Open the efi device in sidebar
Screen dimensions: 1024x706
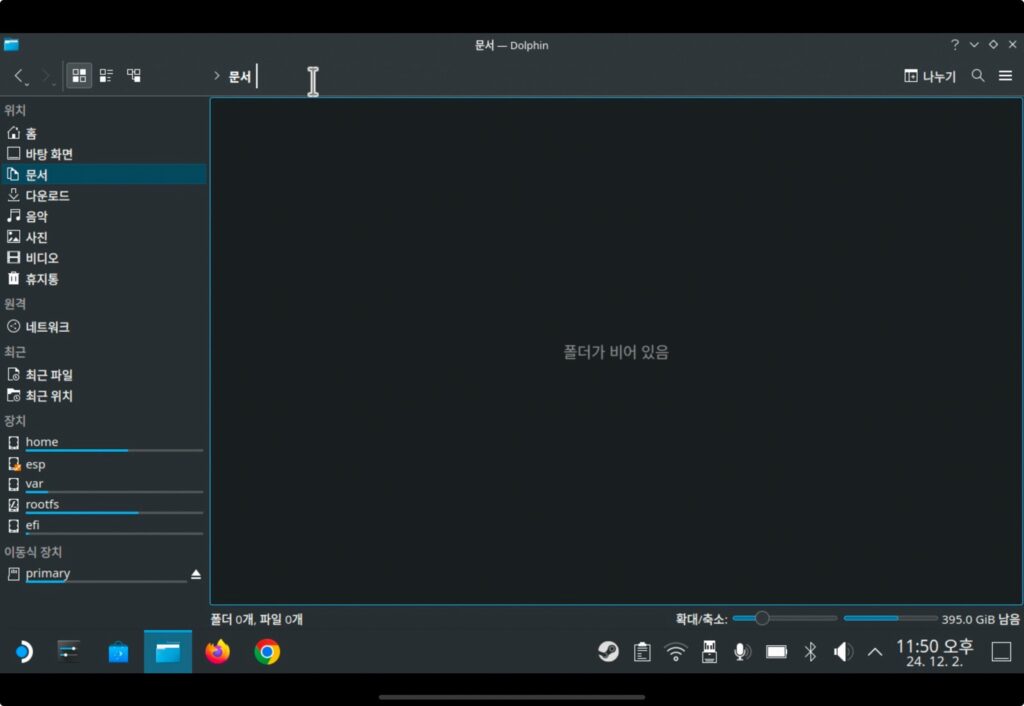click(104, 526)
